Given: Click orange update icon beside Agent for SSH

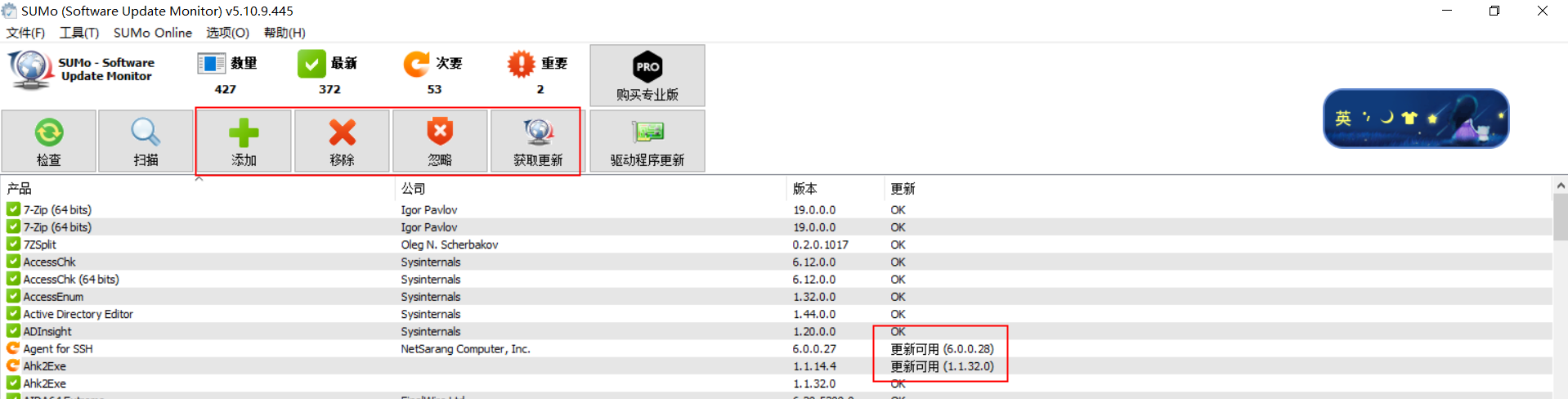Looking at the screenshot, I should coord(13,348).
